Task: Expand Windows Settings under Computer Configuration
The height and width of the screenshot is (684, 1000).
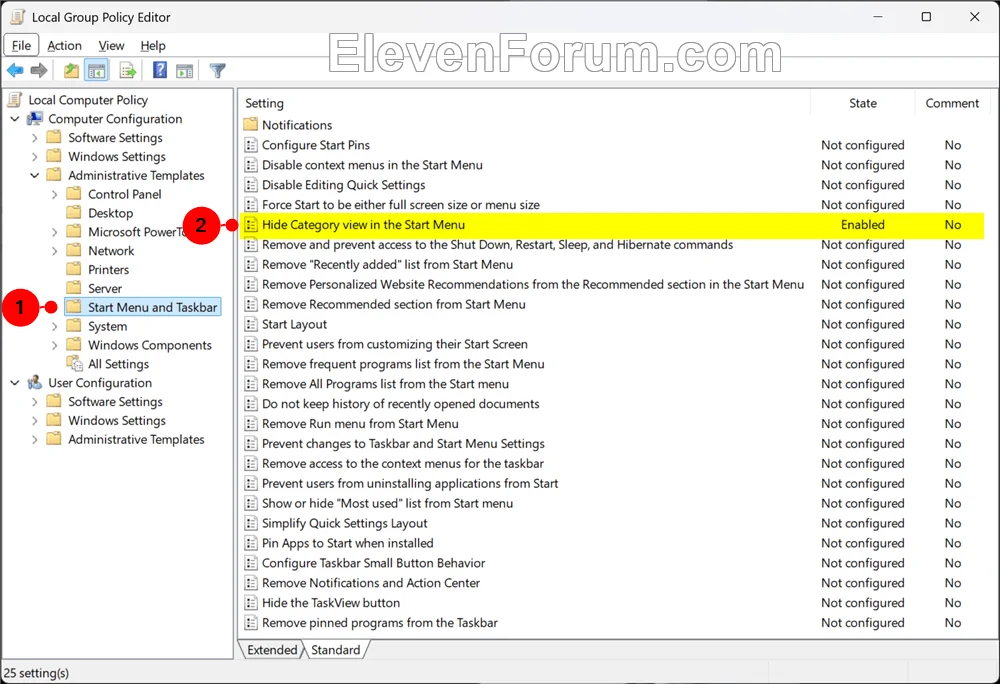Action: point(34,156)
